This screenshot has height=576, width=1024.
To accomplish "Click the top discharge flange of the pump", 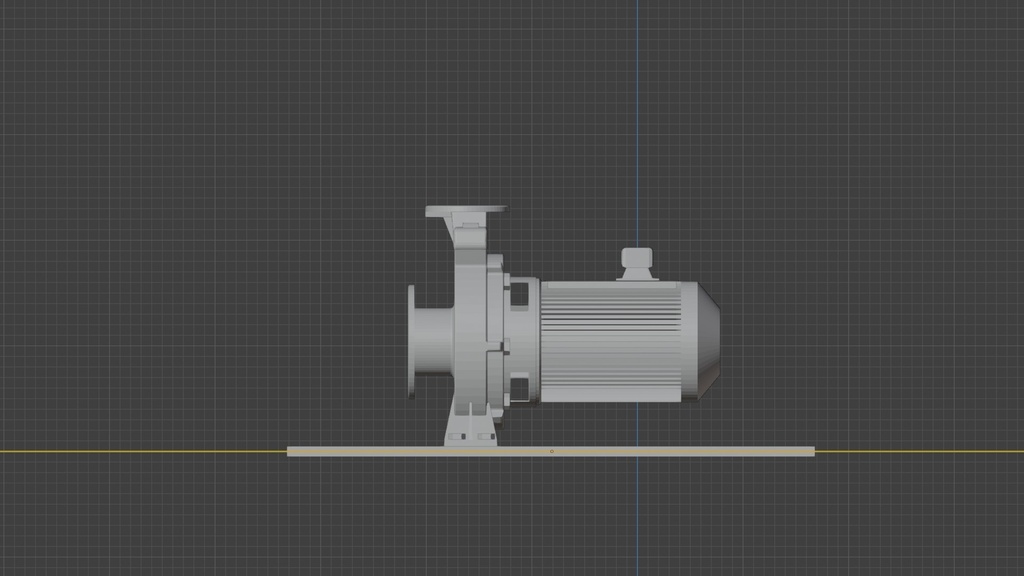I will 466,211.
